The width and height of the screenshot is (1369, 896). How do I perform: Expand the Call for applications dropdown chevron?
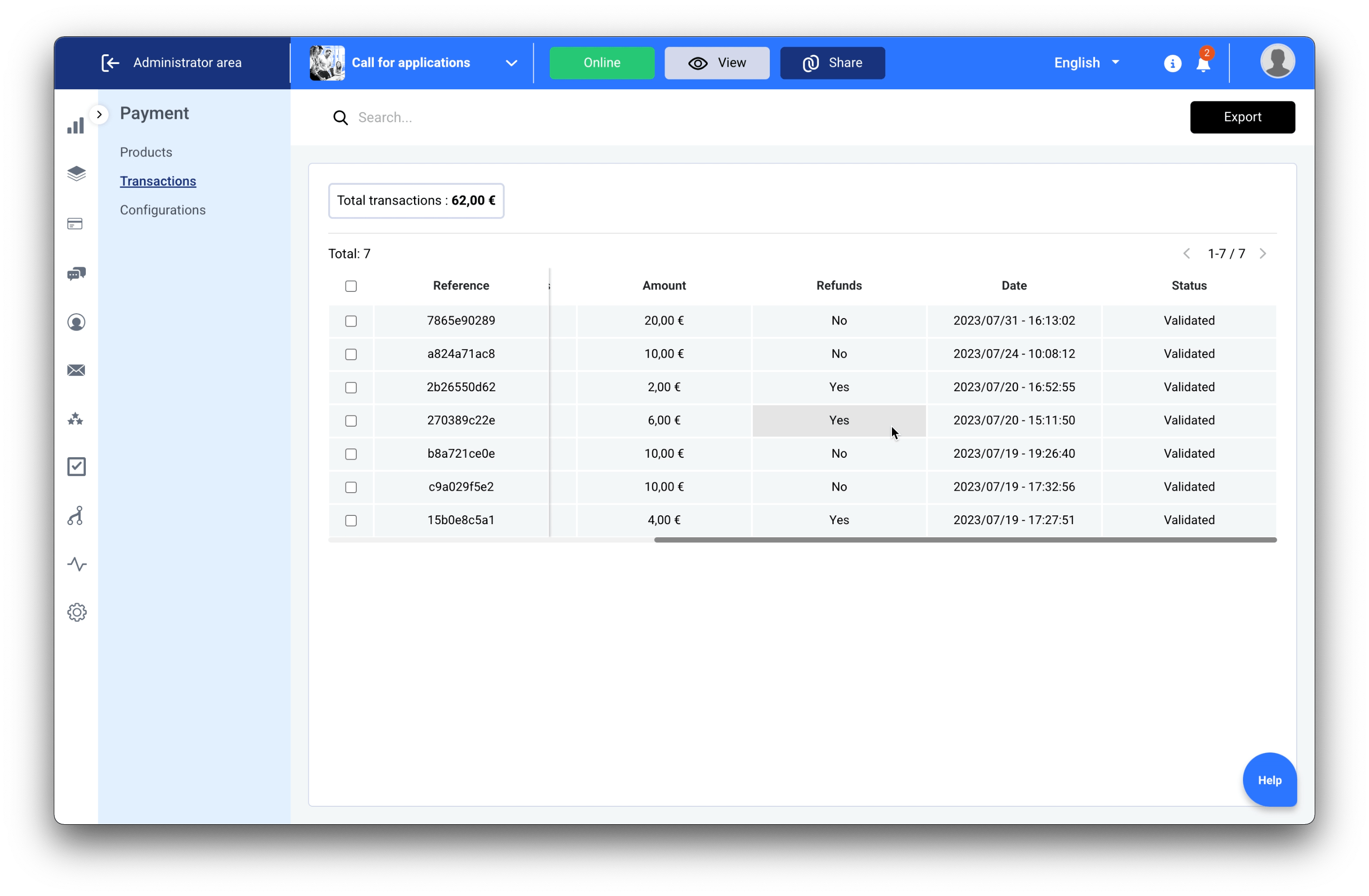[511, 63]
